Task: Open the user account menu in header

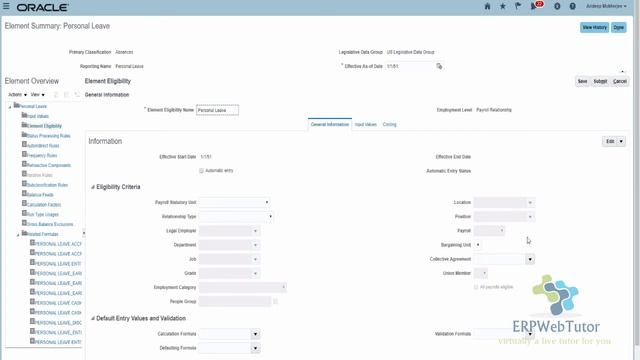Action: pyautogui.click(x=606, y=6)
